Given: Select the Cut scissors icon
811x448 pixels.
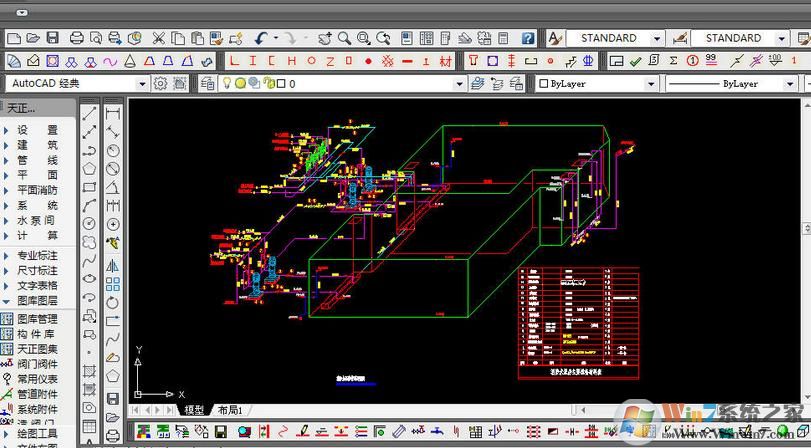Looking at the screenshot, I should [158, 38].
